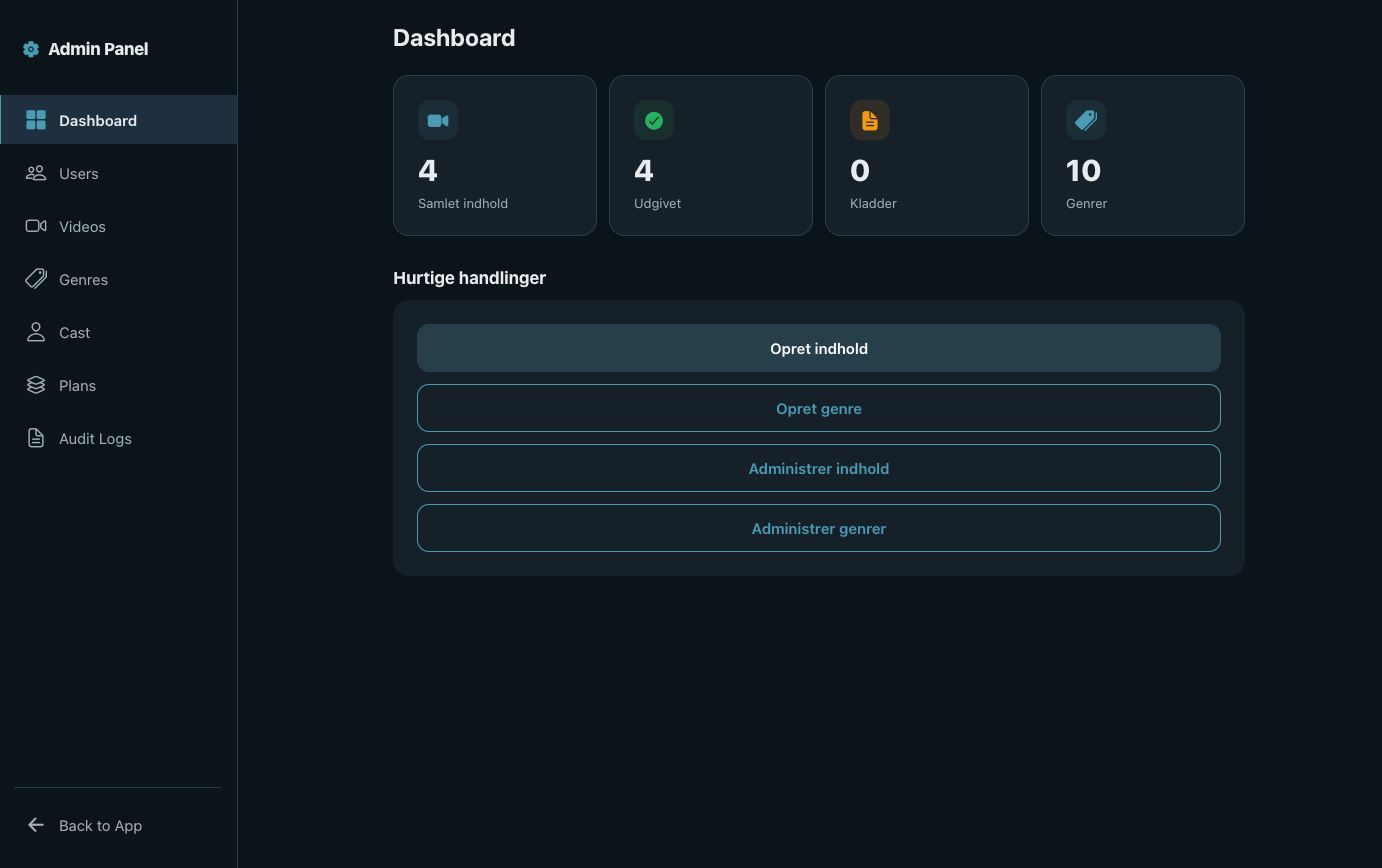The image size is (1382, 868).
Task: Click the Kladder label
Action: [x=873, y=203]
